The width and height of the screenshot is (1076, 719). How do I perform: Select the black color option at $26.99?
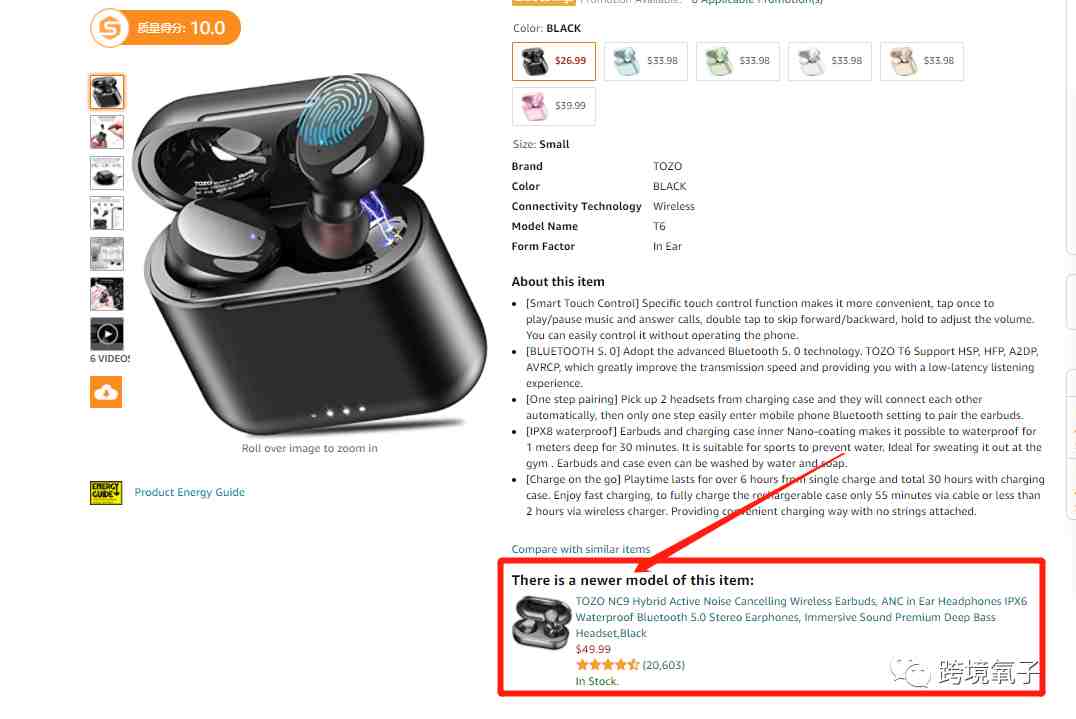(554, 61)
